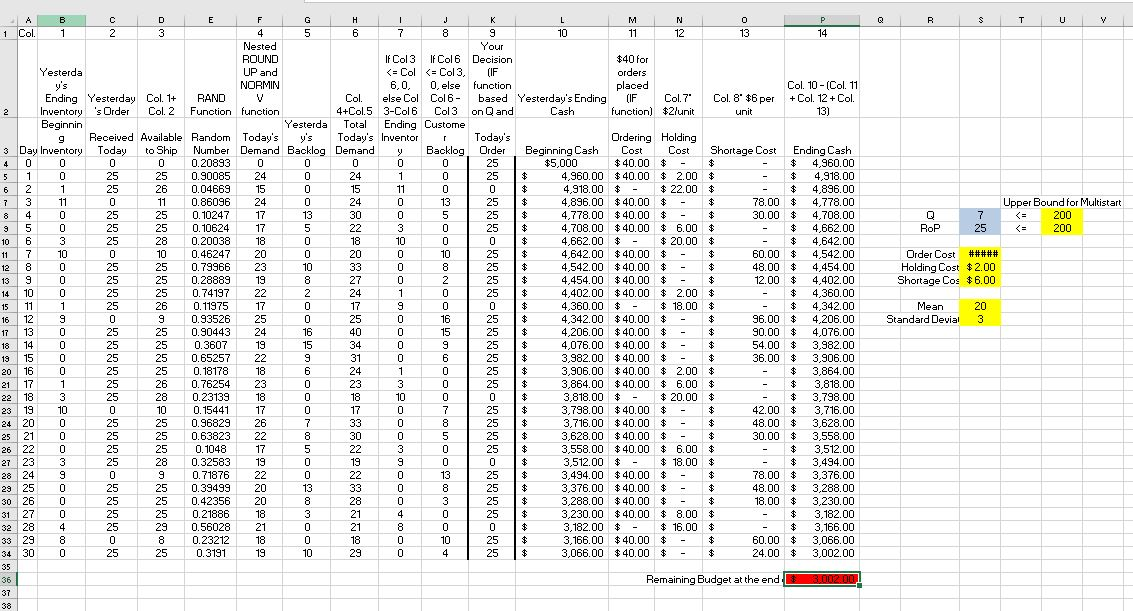The width and height of the screenshot is (1133, 611).
Task: Click the 'Upper Bound for Multistart' label
Action: pos(1062,202)
